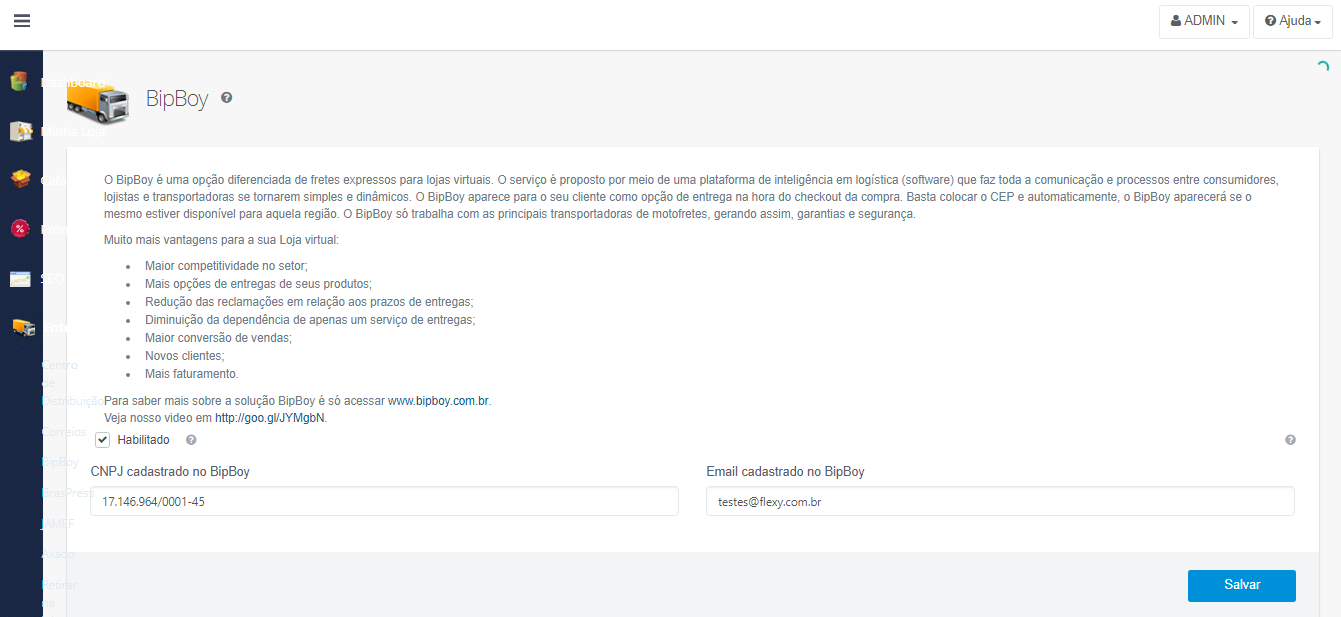Select BipBoy in the sidebar submenu
Screen dimensions: 1341x617
pos(60,462)
